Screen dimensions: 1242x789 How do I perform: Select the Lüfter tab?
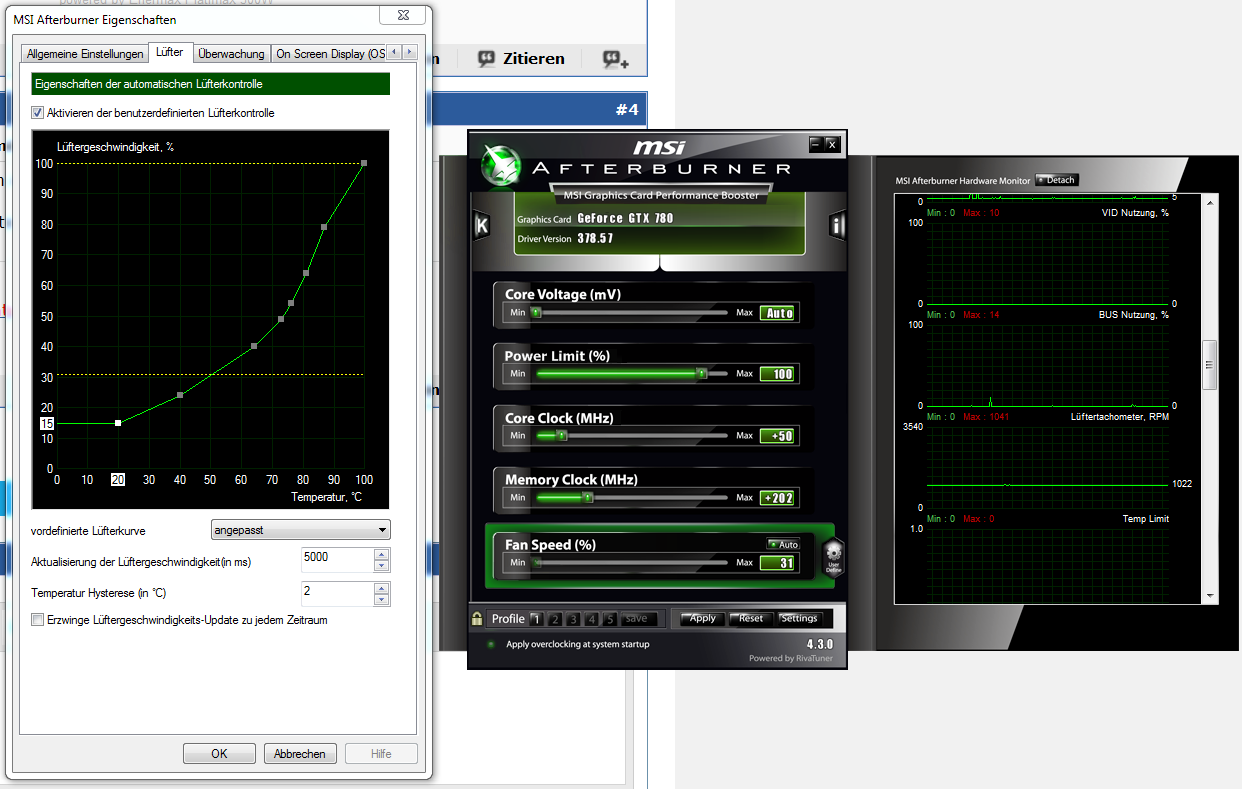tap(170, 52)
